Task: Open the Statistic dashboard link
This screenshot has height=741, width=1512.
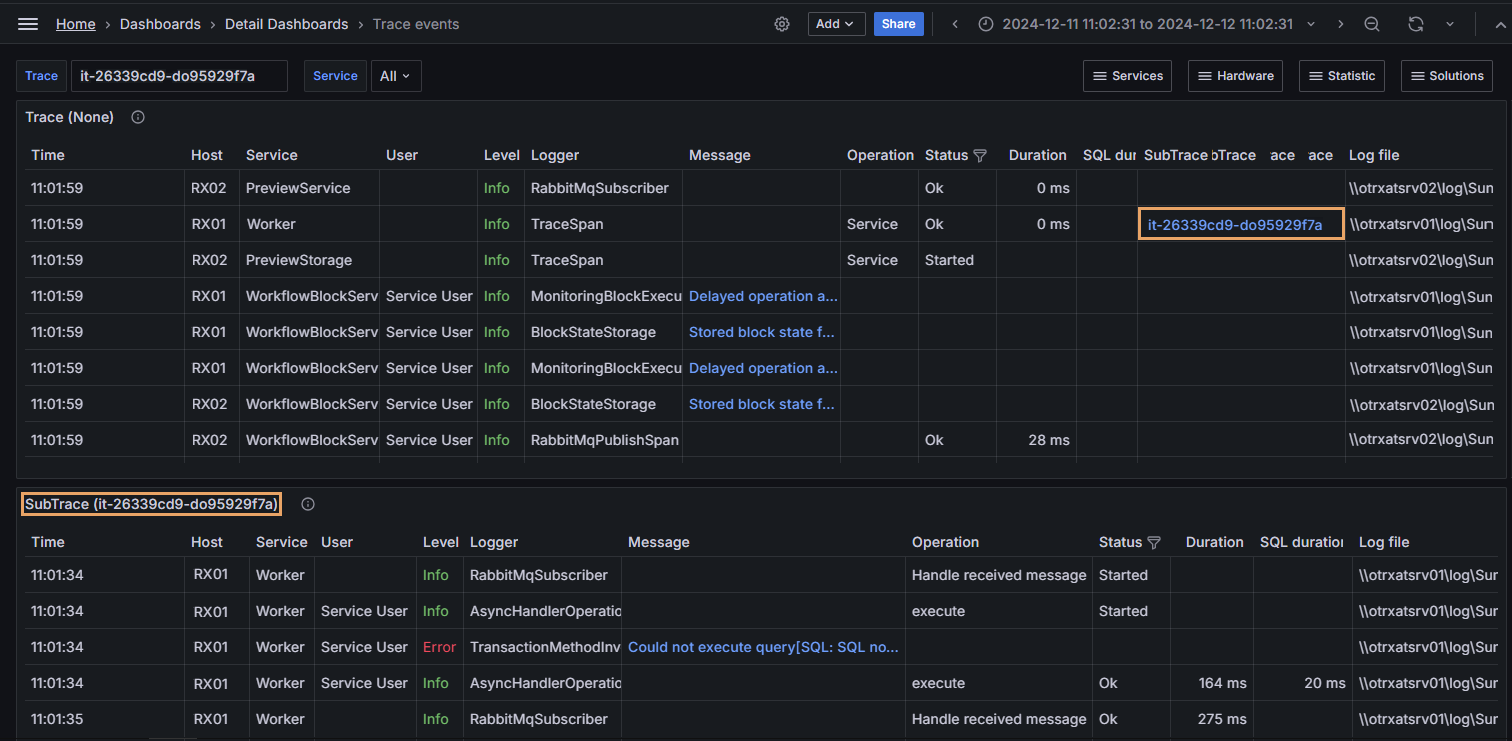Action: 1342,76
